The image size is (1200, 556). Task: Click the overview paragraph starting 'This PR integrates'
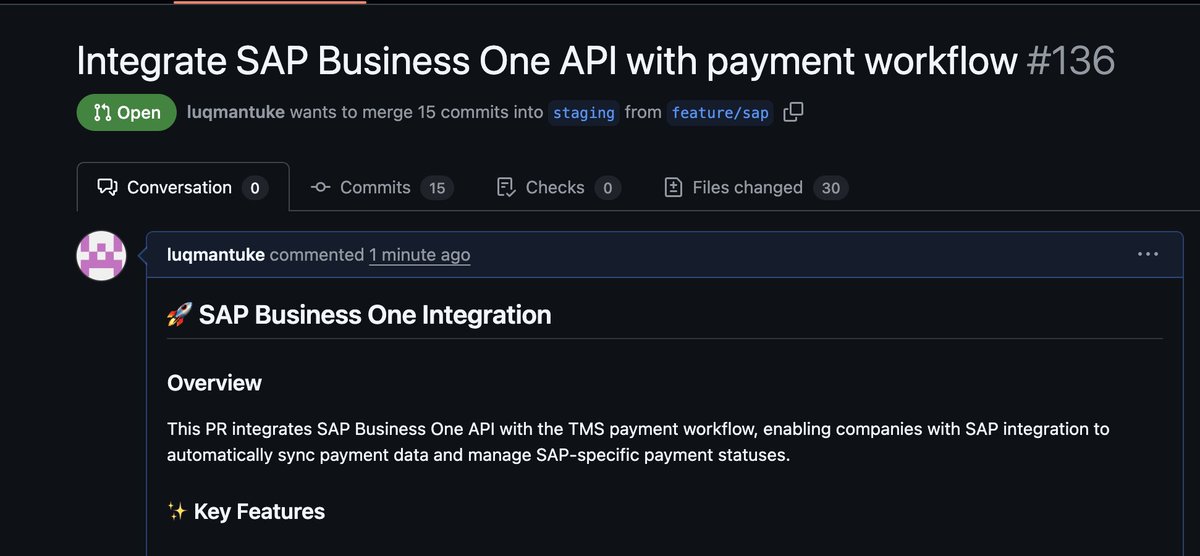[638, 441]
